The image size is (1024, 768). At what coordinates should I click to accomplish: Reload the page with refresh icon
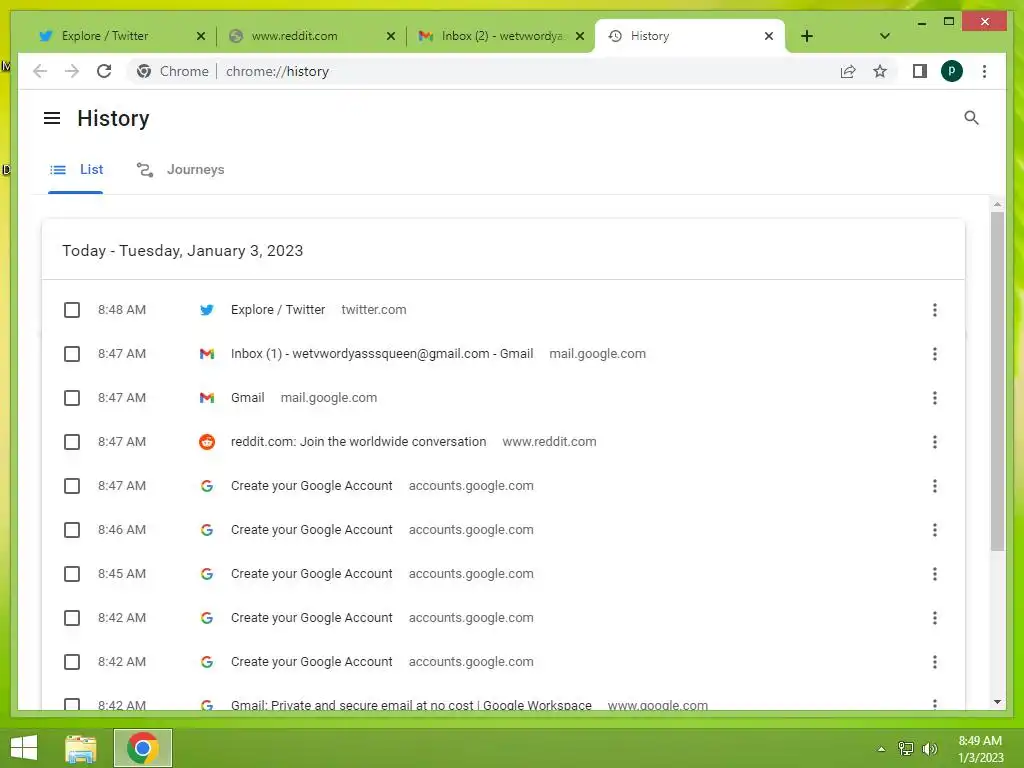pyautogui.click(x=104, y=71)
